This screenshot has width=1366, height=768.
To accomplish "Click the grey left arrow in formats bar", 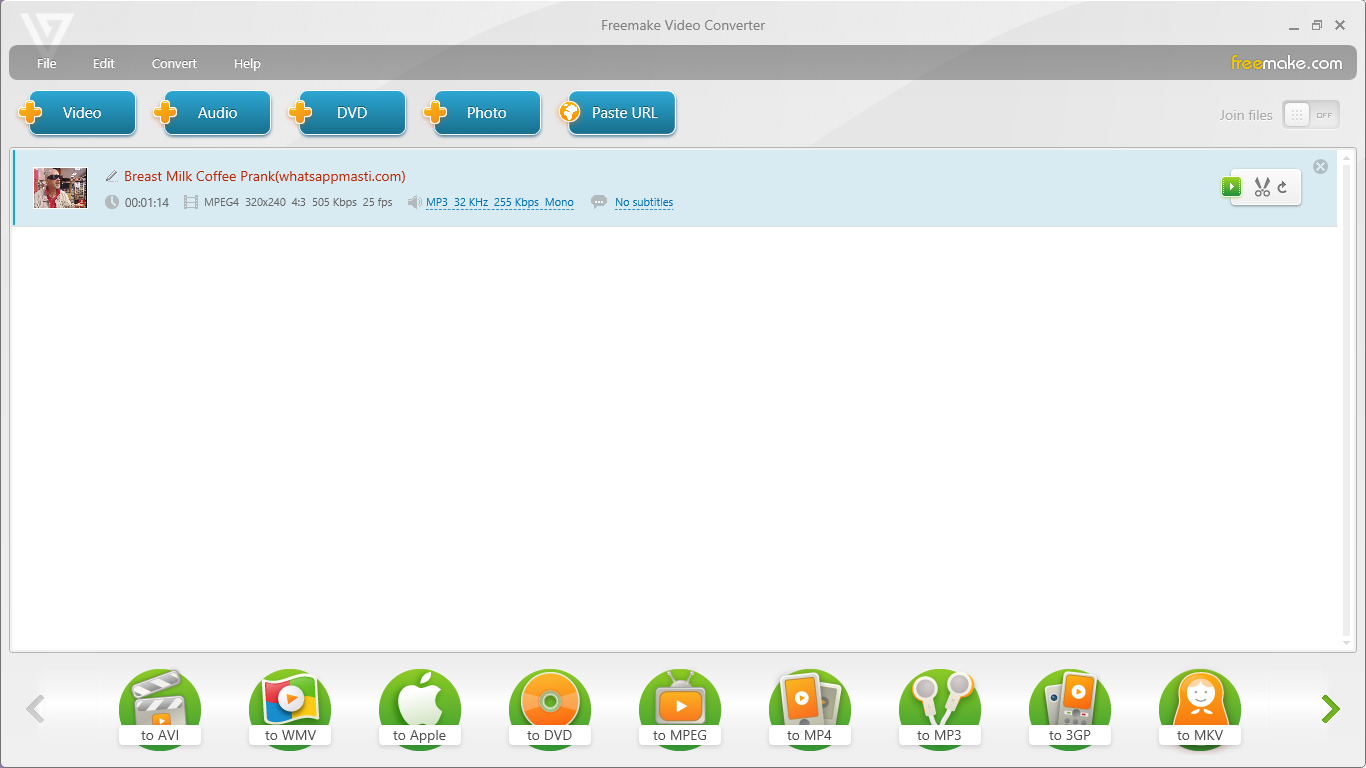I will (x=35, y=709).
